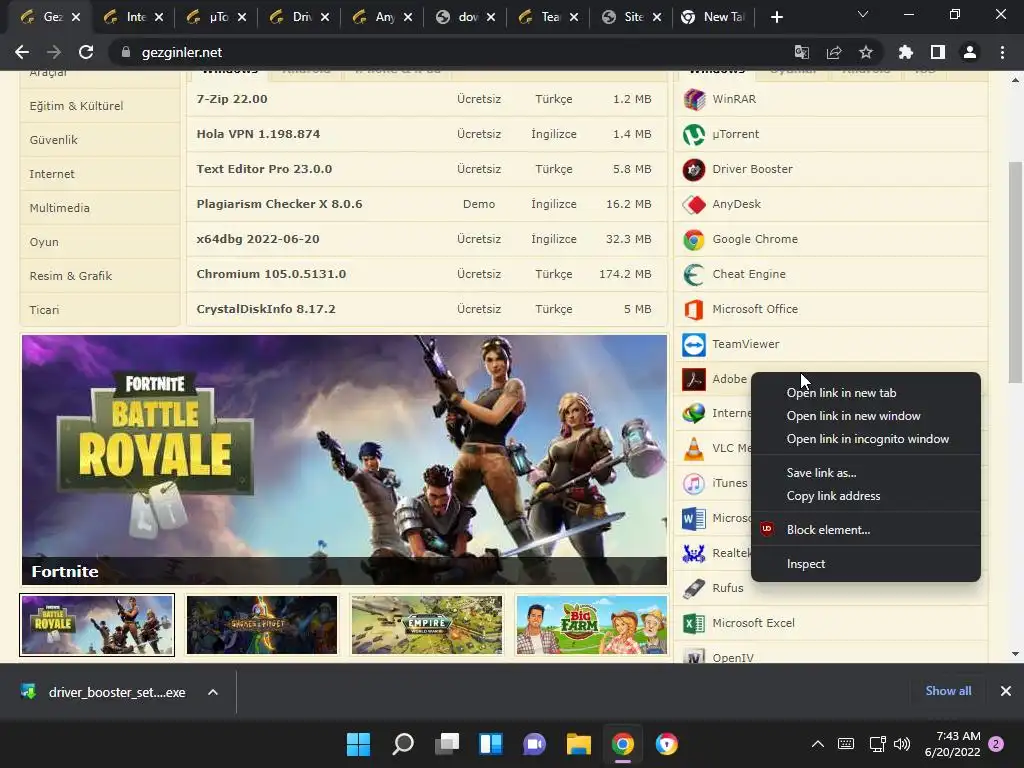Click the Cheat Engine icon
The width and height of the screenshot is (1024, 768).
[694, 274]
